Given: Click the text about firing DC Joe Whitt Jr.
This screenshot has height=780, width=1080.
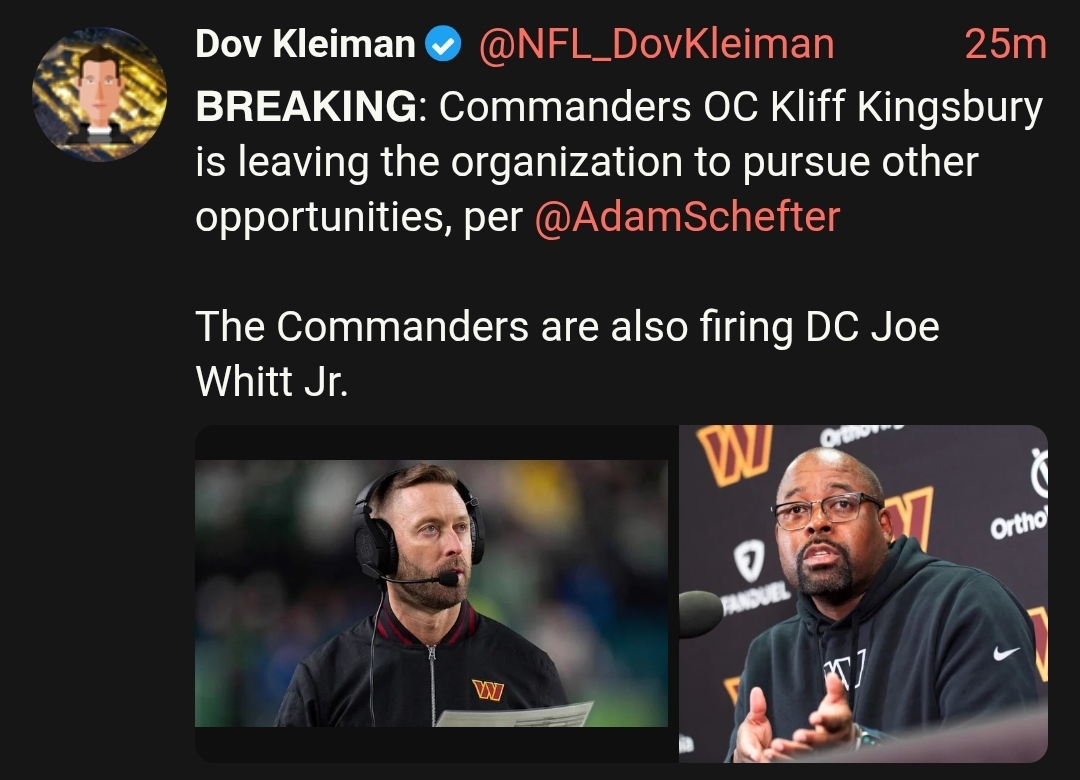Looking at the screenshot, I should (x=568, y=353).
